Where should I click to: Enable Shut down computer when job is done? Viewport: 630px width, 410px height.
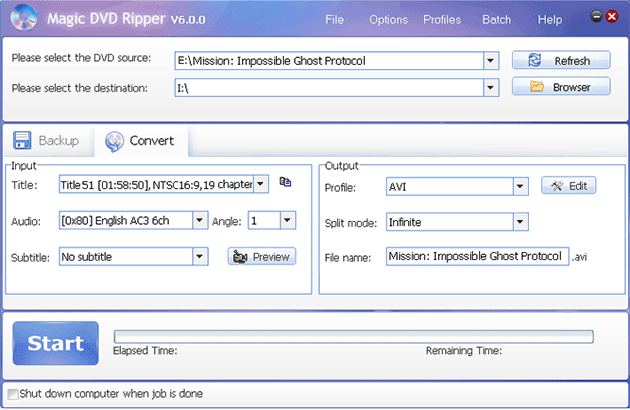[13, 394]
